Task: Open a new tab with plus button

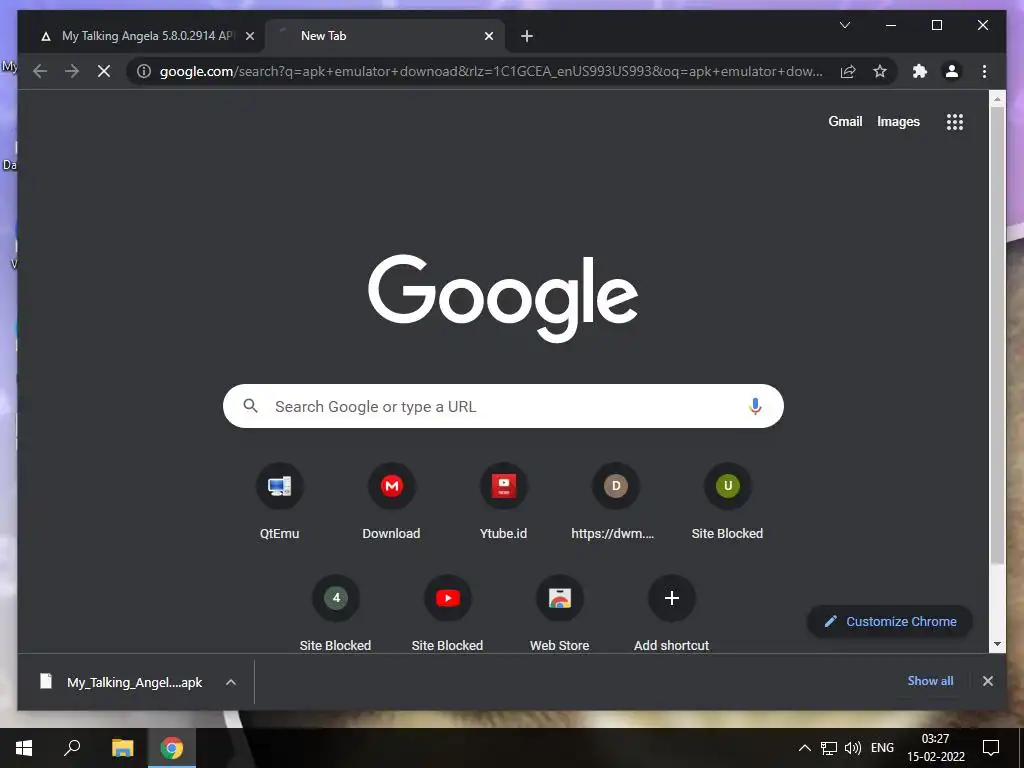Action: point(527,37)
